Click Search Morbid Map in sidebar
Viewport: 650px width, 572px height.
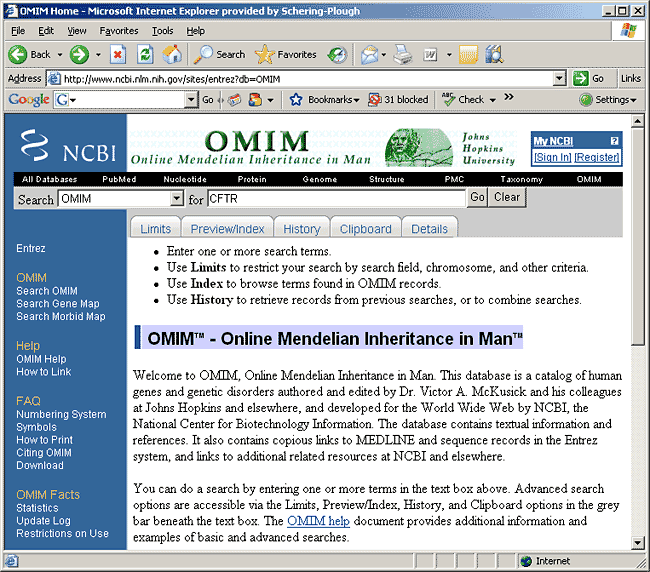[x=61, y=317]
